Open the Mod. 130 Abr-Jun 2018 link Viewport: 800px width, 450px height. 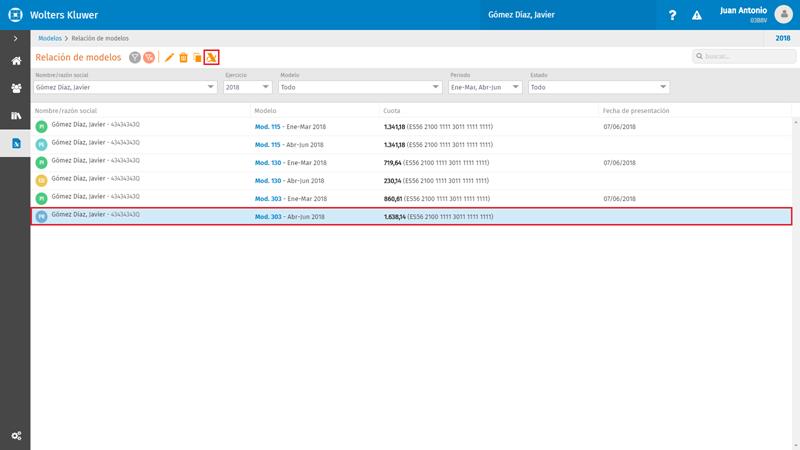(289, 181)
